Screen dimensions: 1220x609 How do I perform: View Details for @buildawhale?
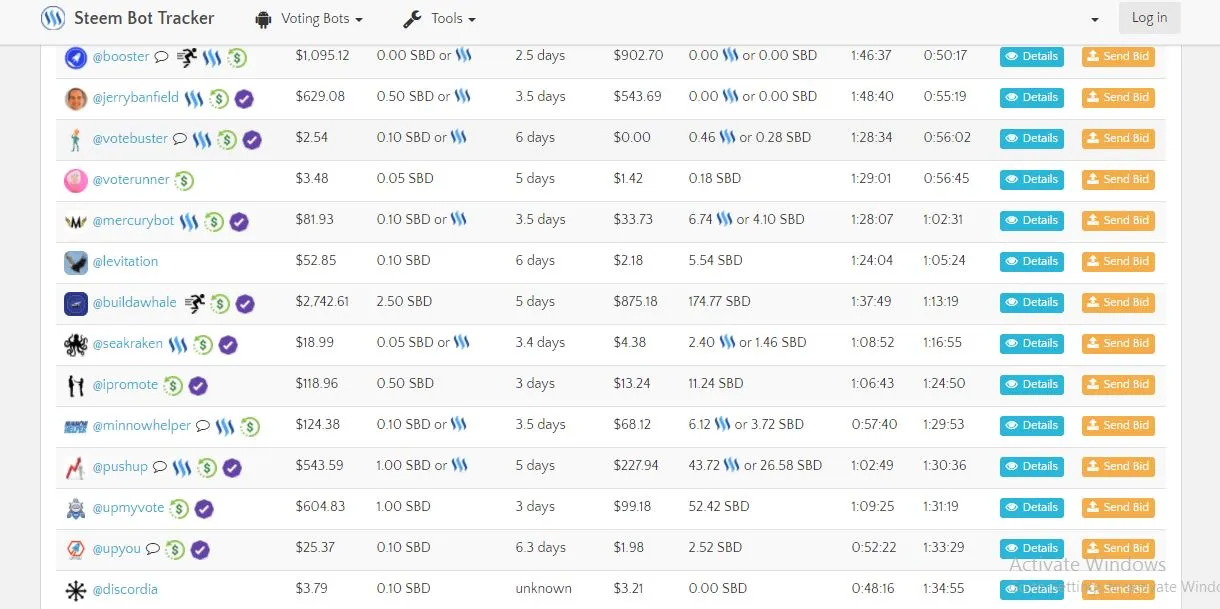coord(1032,303)
